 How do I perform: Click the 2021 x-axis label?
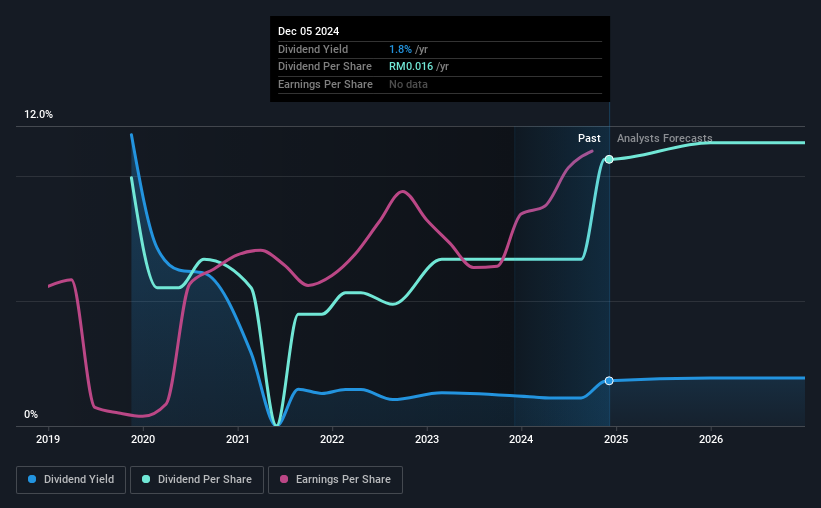pos(238,439)
